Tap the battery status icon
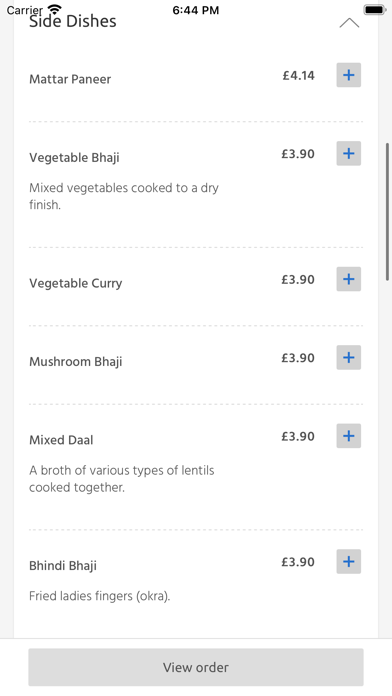This screenshot has width=392, height=696. coord(374,10)
